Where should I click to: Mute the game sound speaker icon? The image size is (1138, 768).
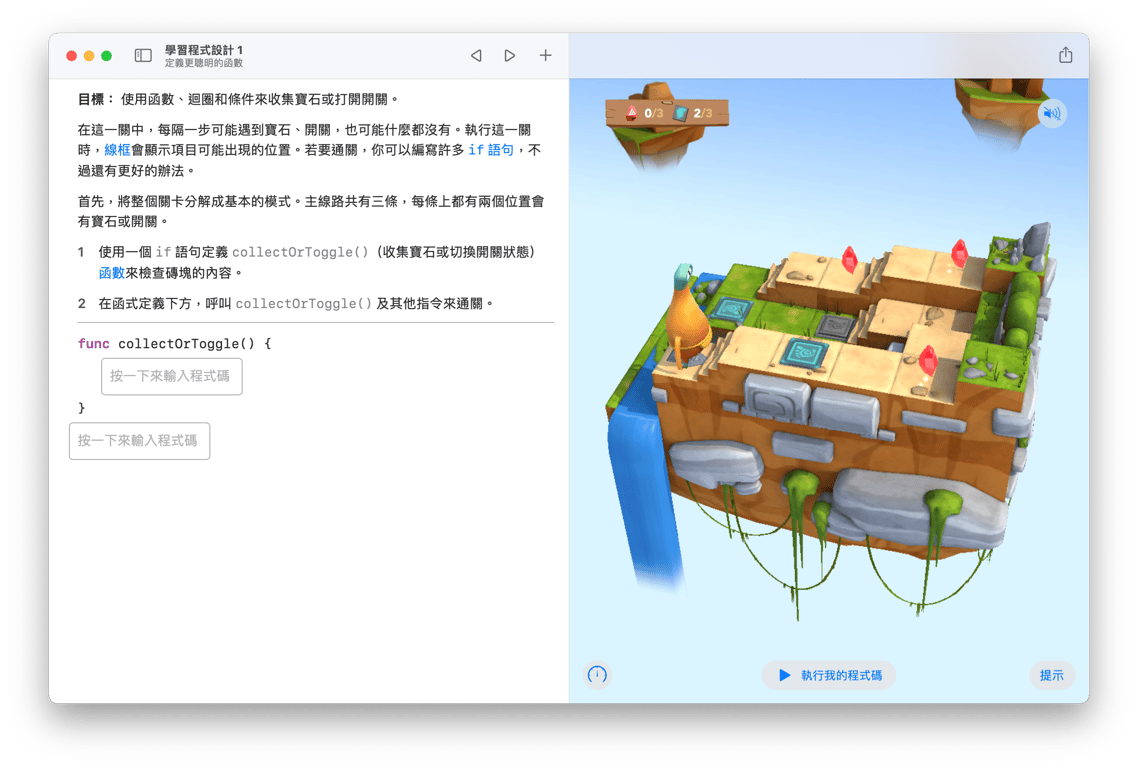click(1052, 113)
